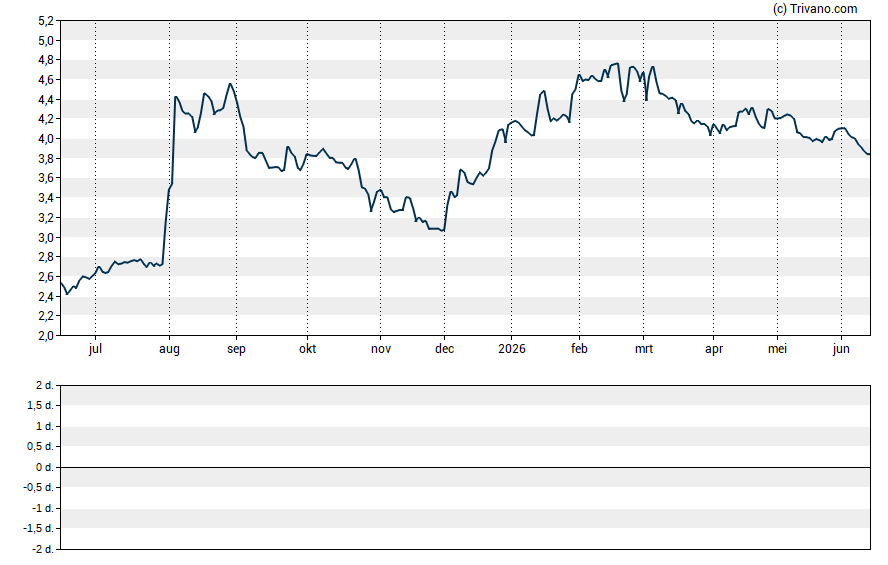Click the '2 d.' lower chart label
Viewport: 888px width, 565px height.
pyautogui.click(x=45, y=386)
